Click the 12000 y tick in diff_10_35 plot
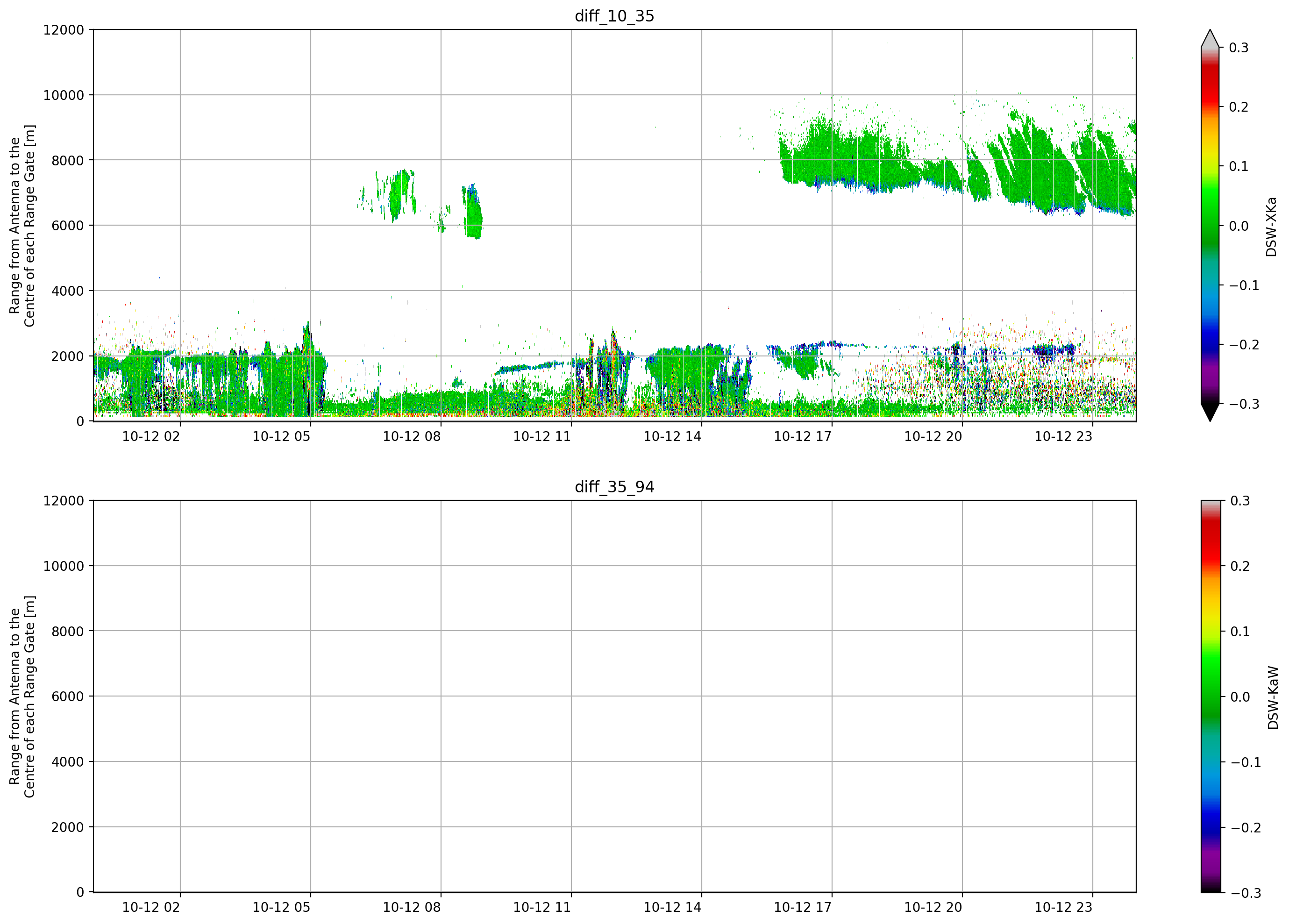 click(64, 30)
